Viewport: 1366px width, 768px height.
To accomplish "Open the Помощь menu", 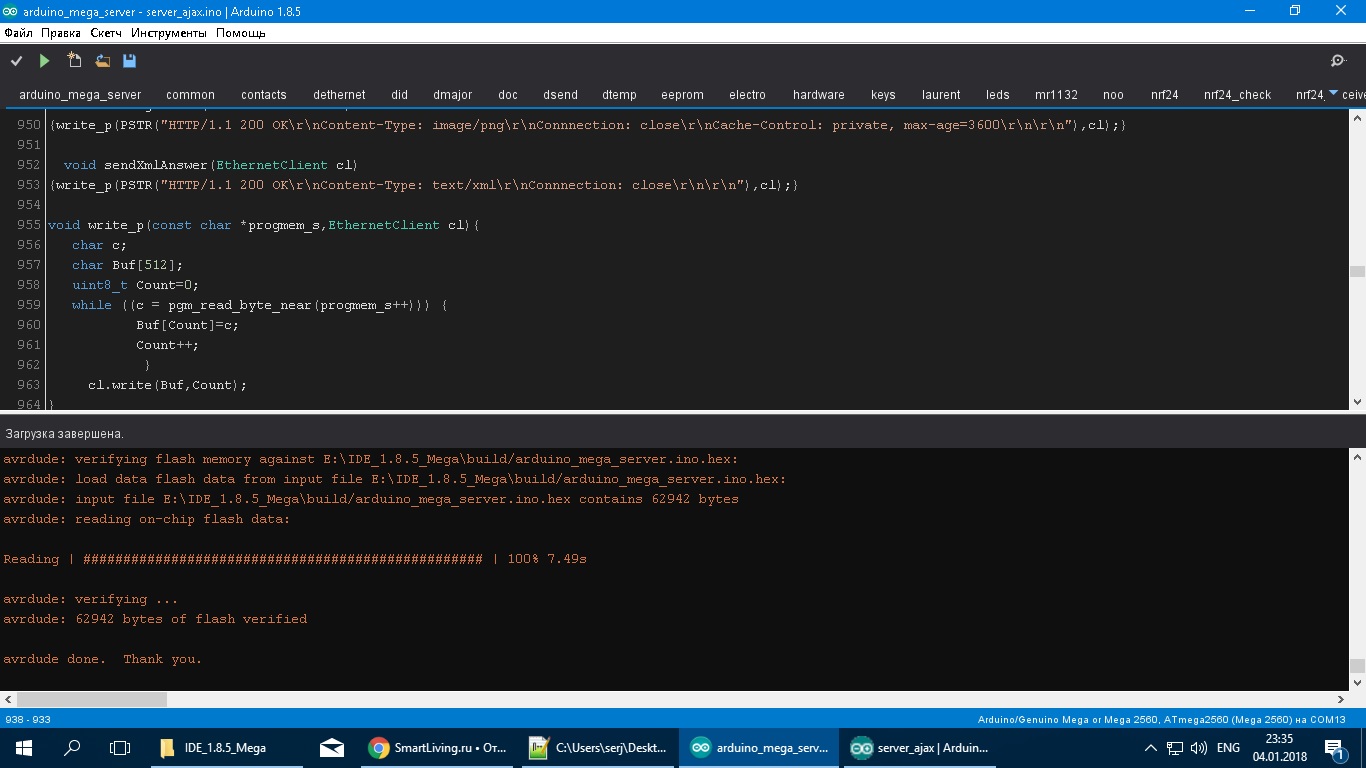I will (x=240, y=33).
